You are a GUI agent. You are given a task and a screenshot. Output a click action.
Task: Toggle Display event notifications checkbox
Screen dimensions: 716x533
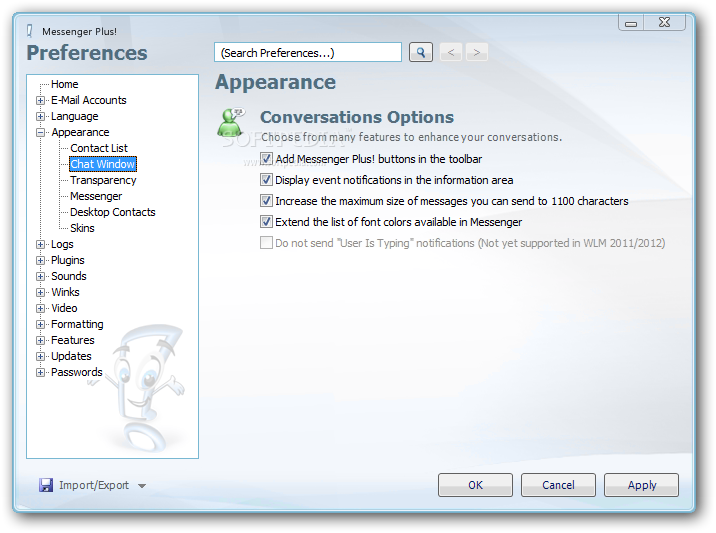tap(266, 180)
